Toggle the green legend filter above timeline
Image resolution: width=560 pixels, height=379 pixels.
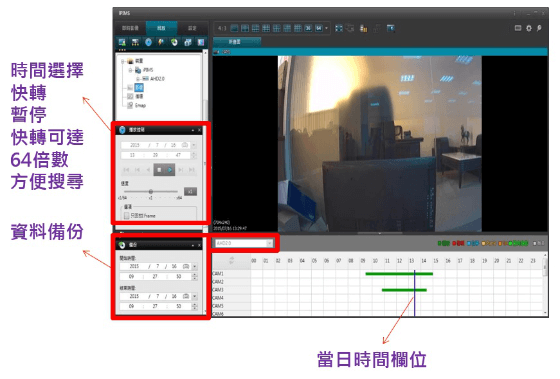point(443,243)
